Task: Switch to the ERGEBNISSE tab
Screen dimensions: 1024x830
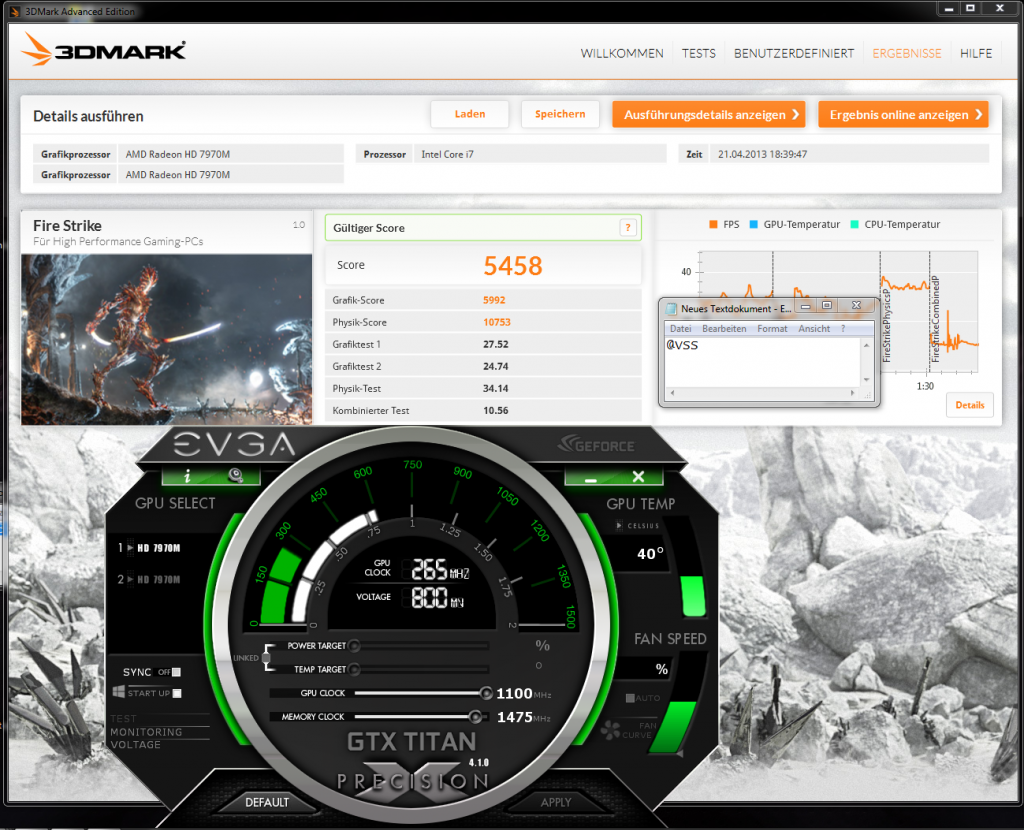Action: (907, 54)
